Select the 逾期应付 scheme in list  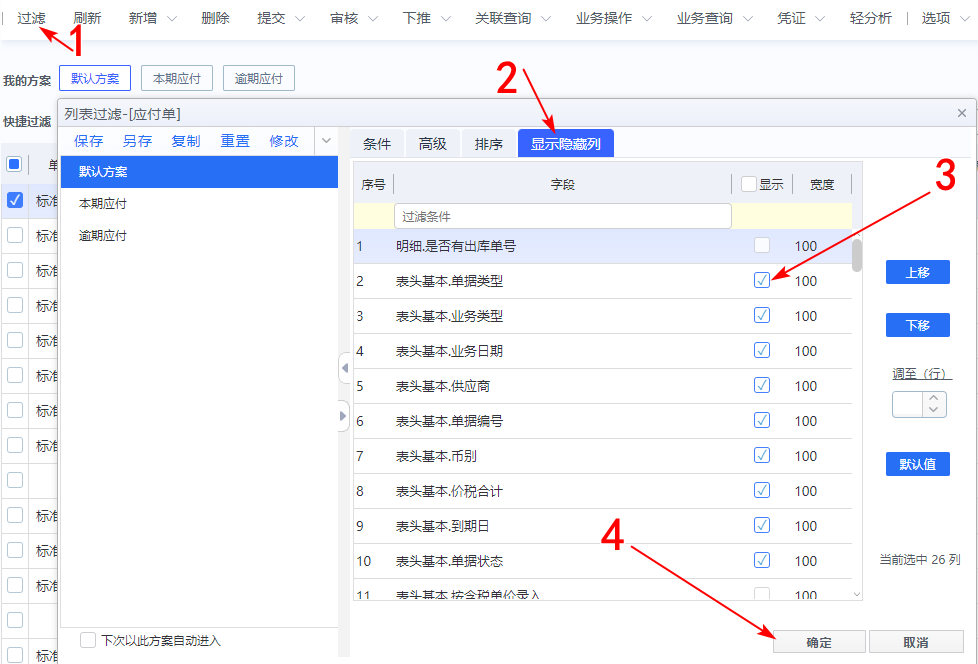pos(103,236)
